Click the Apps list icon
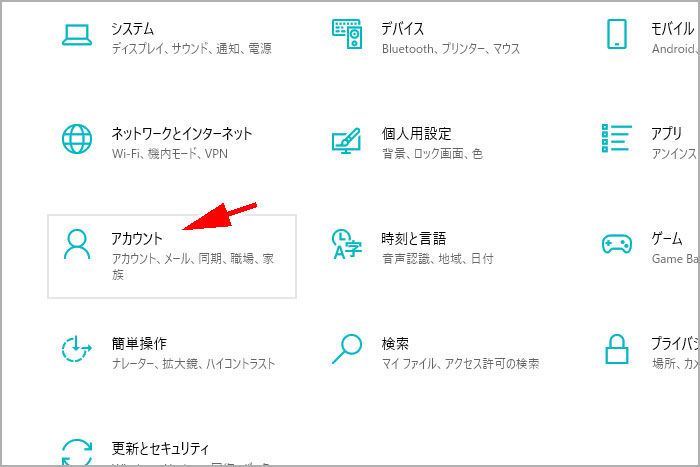The image size is (700, 467). tap(616, 141)
